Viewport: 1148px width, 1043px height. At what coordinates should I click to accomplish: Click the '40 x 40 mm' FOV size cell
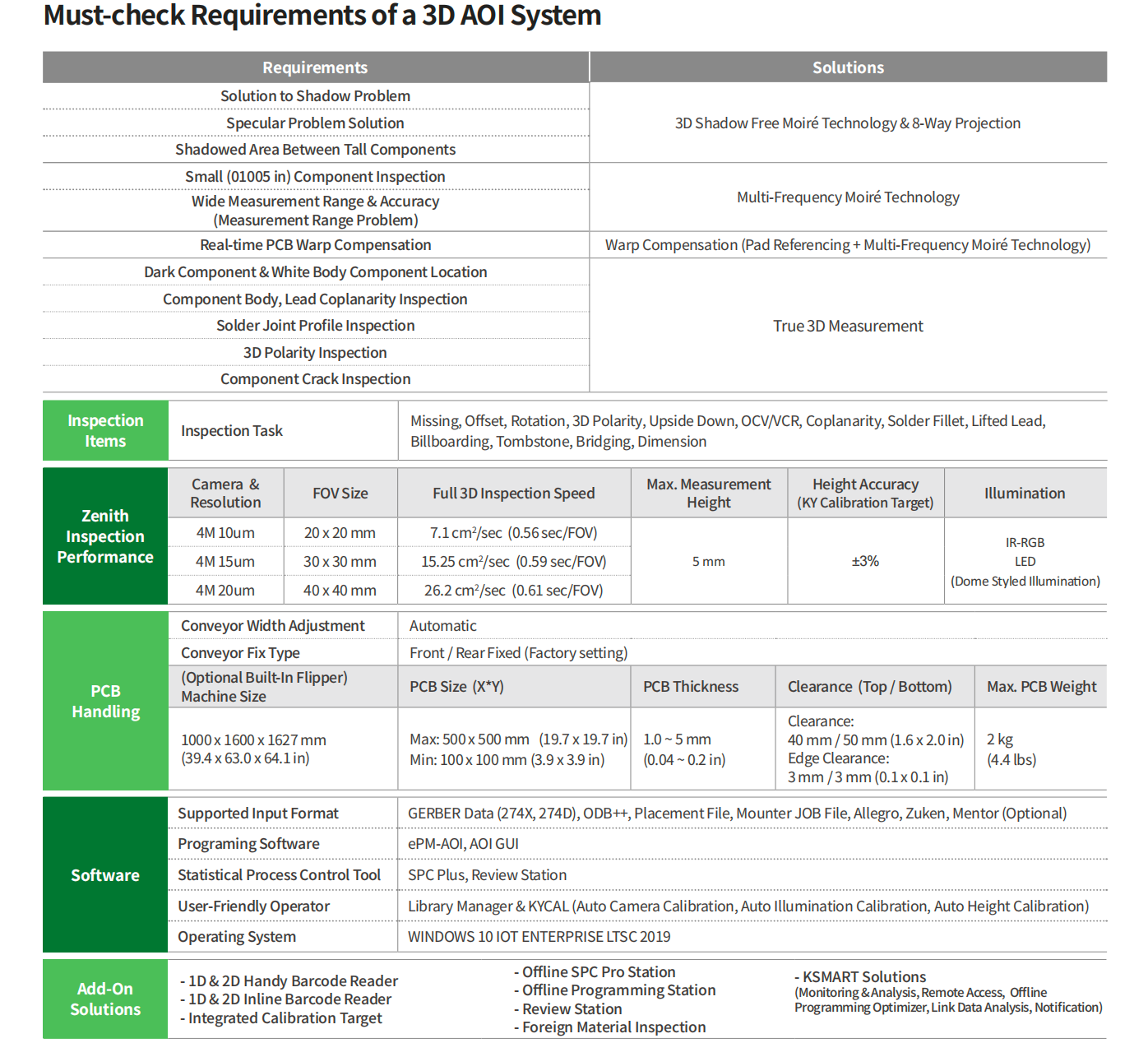pos(340,591)
